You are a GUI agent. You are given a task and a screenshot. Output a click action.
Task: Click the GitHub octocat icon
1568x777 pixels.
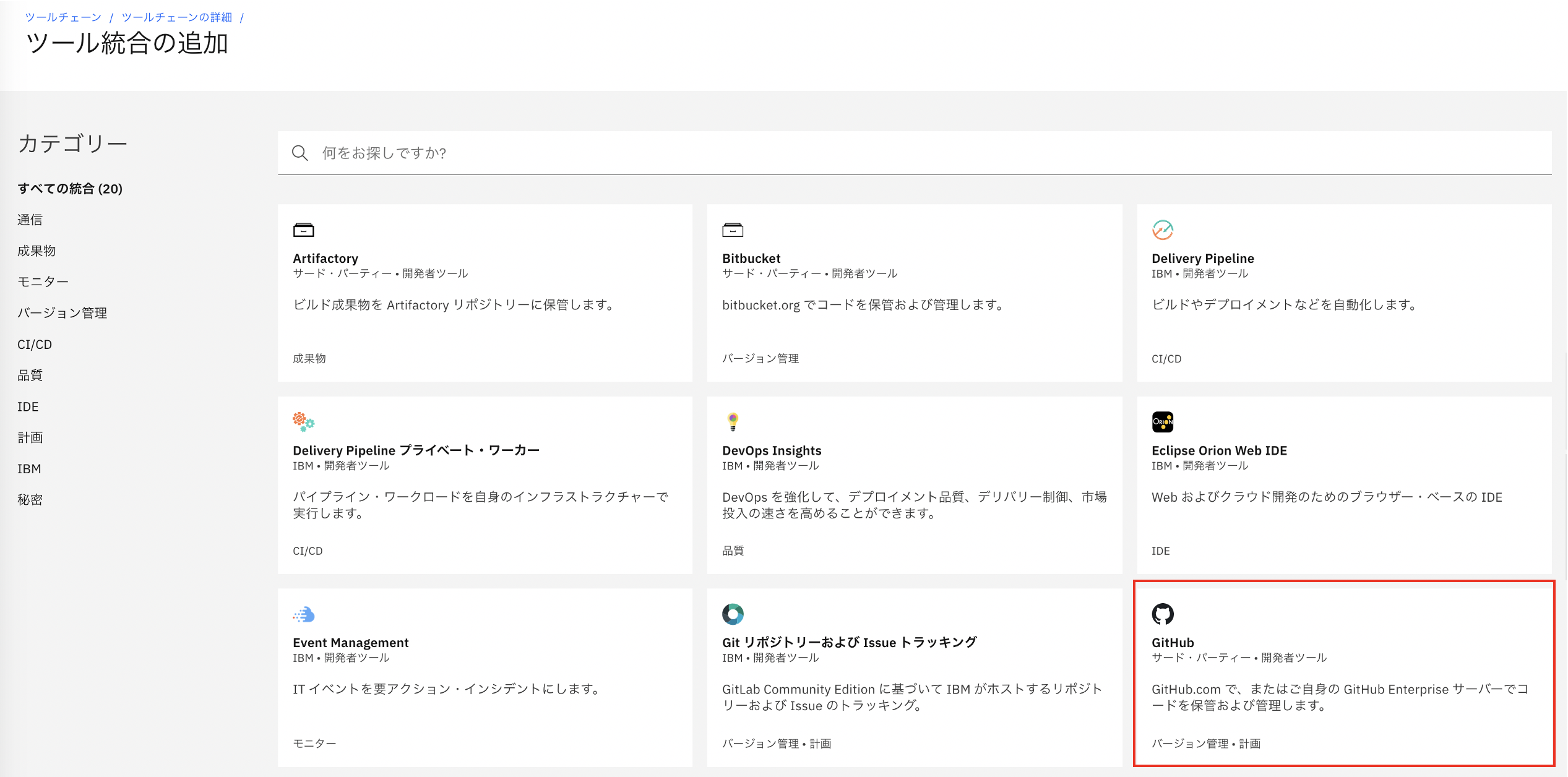[1162, 614]
